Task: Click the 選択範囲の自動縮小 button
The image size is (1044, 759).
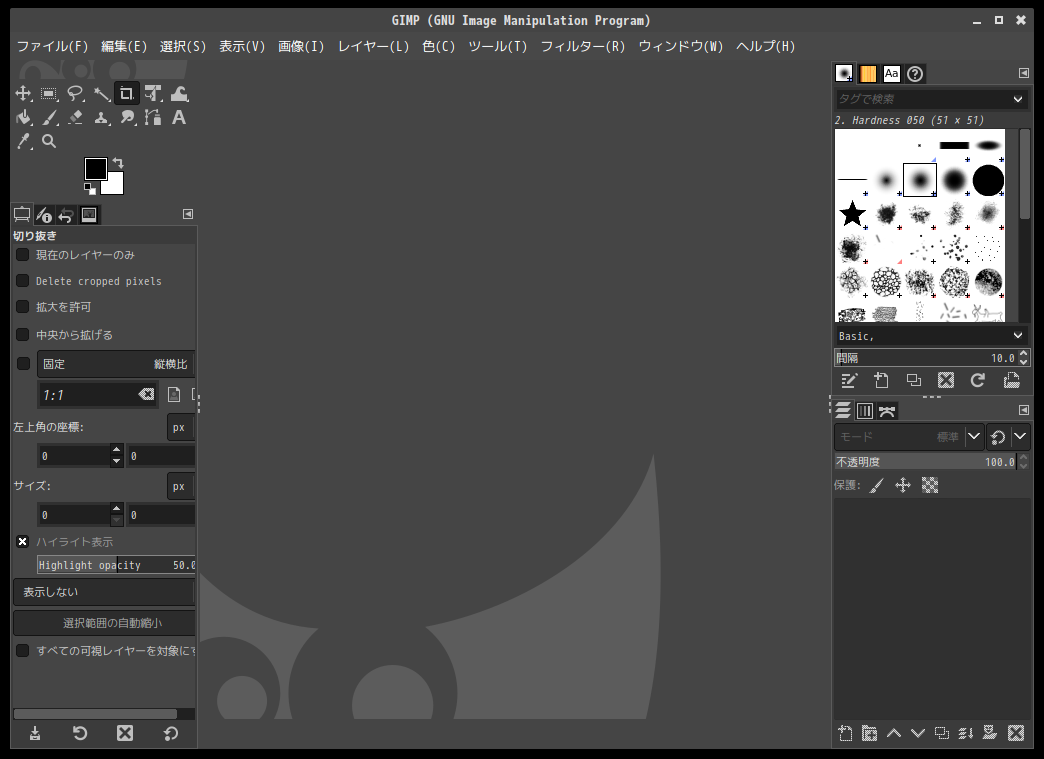Action: point(104,623)
